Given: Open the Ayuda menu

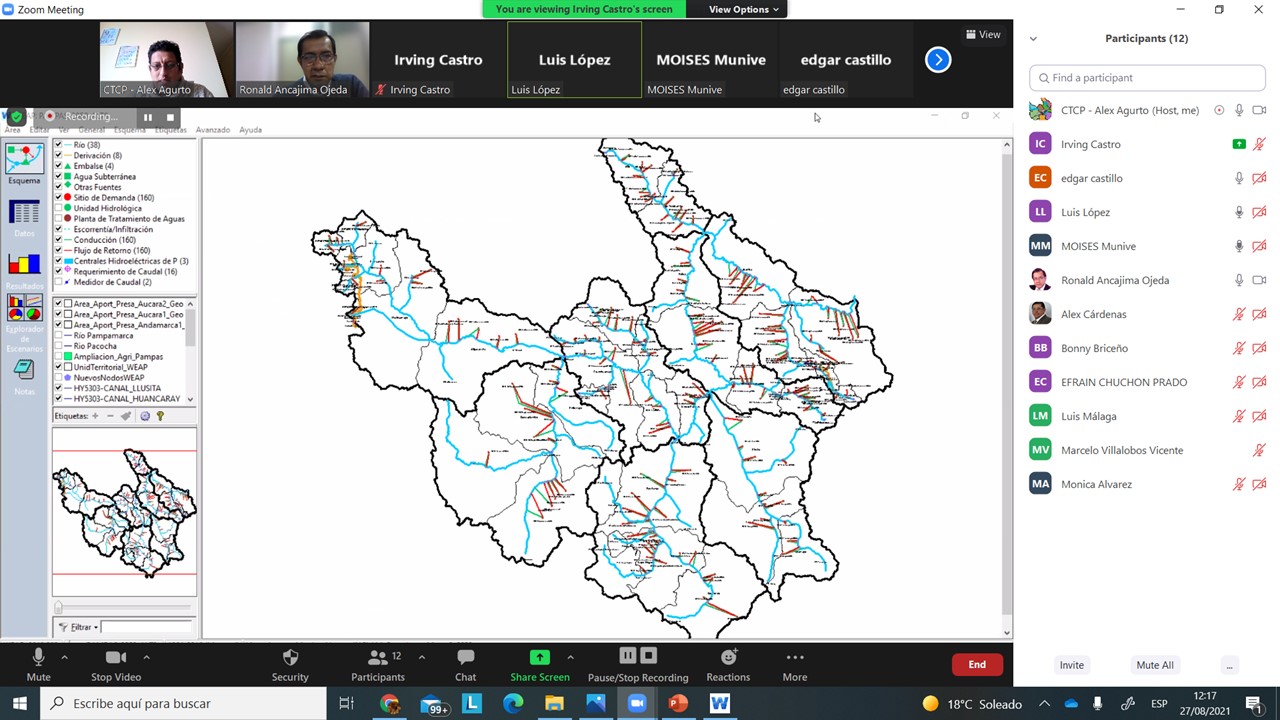Looking at the screenshot, I should tap(250, 130).
